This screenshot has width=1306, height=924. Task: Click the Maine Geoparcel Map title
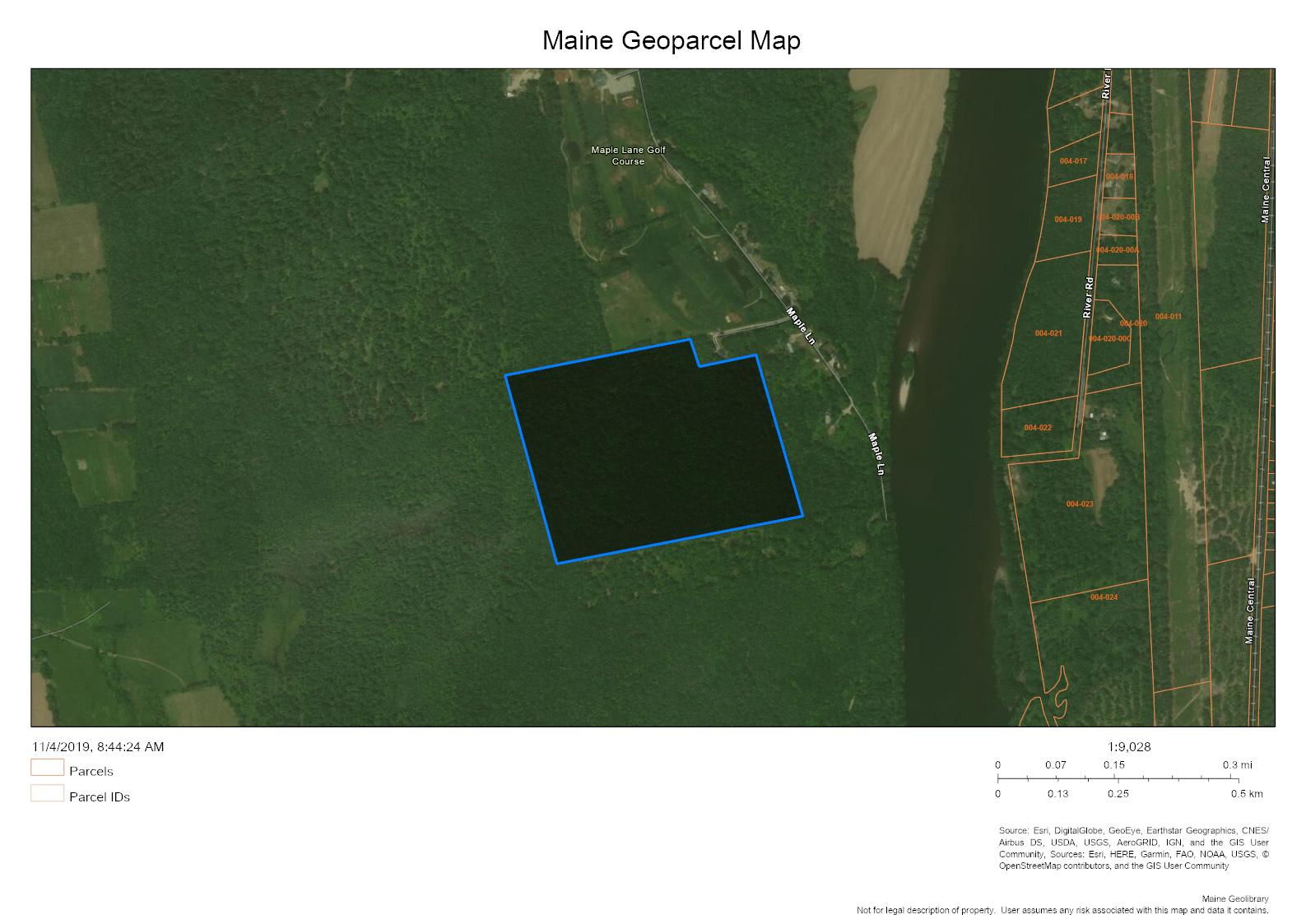[x=671, y=40]
